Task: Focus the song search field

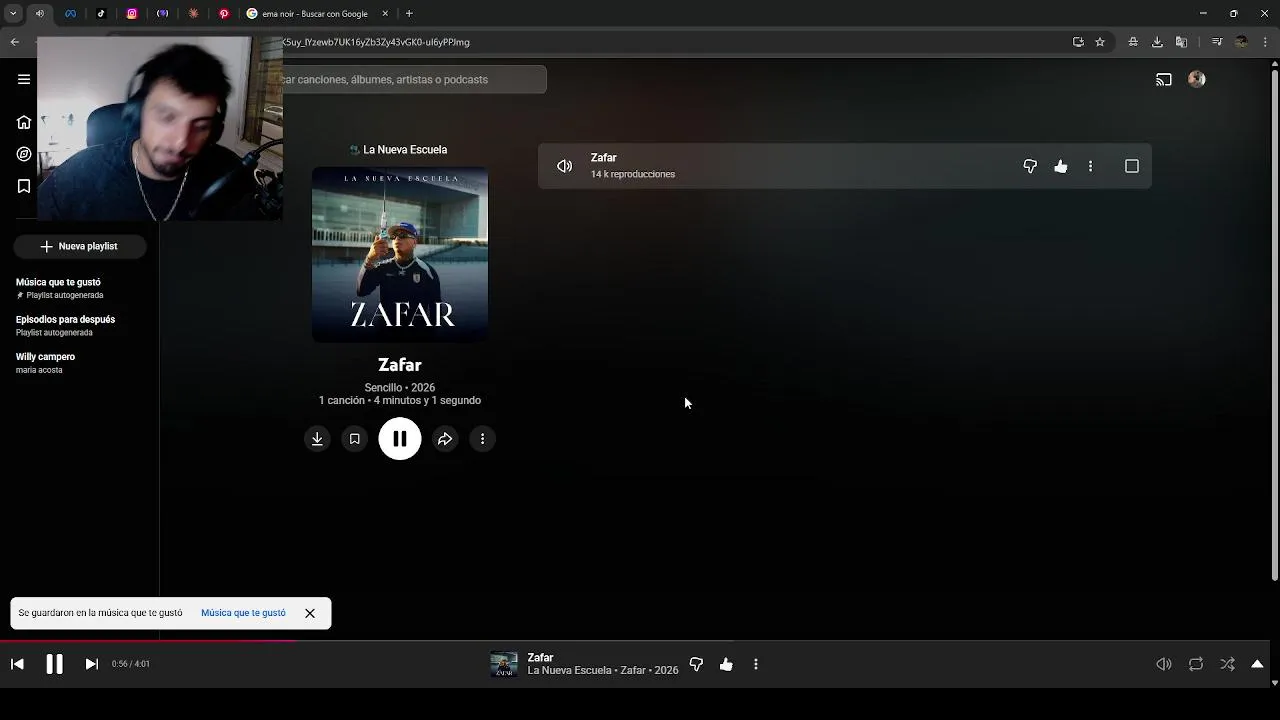Action: point(414,79)
